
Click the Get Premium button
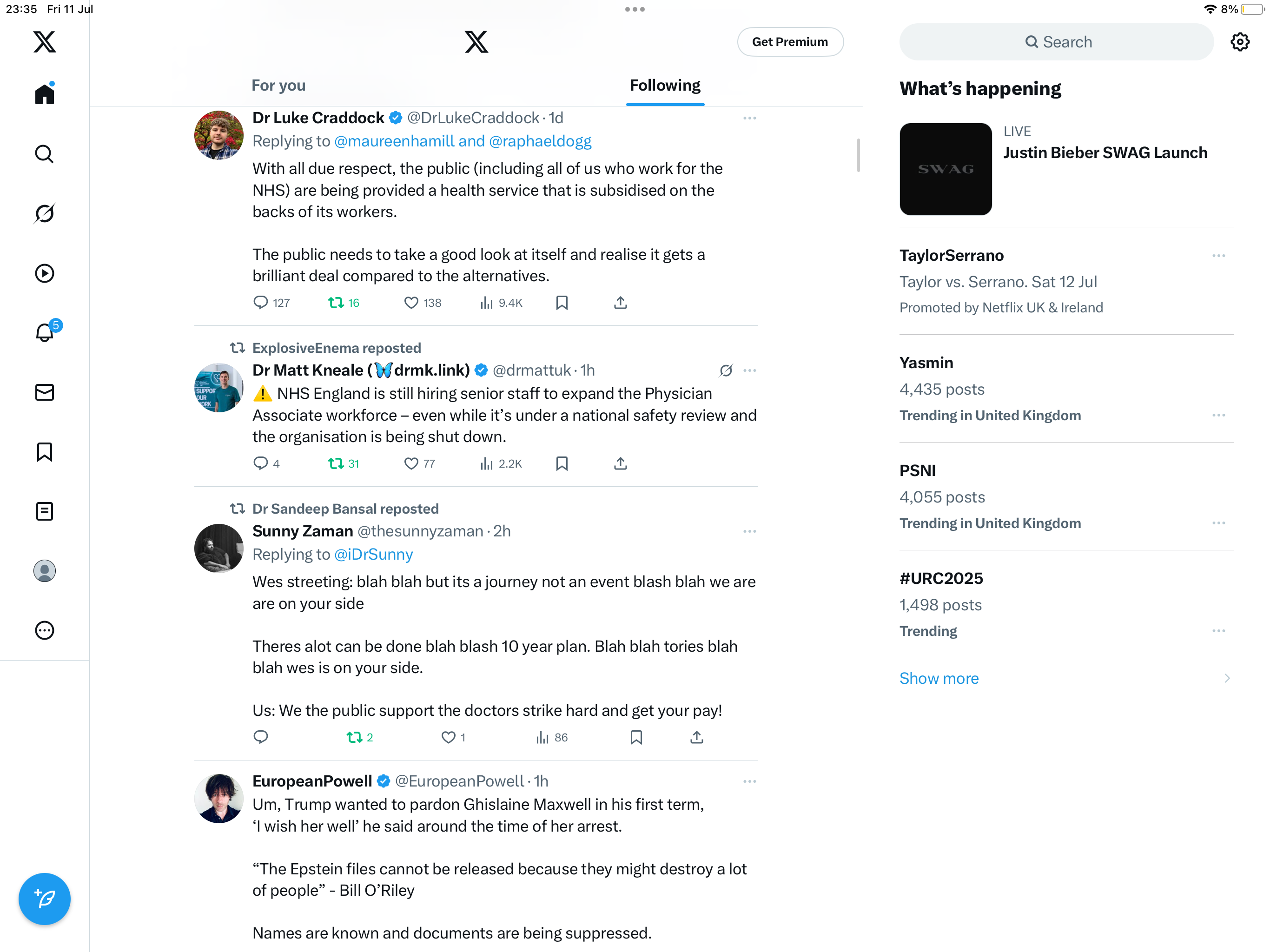(790, 42)
